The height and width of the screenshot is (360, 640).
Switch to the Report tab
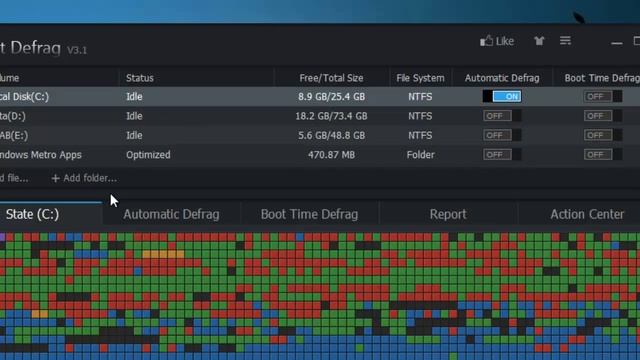448,214
